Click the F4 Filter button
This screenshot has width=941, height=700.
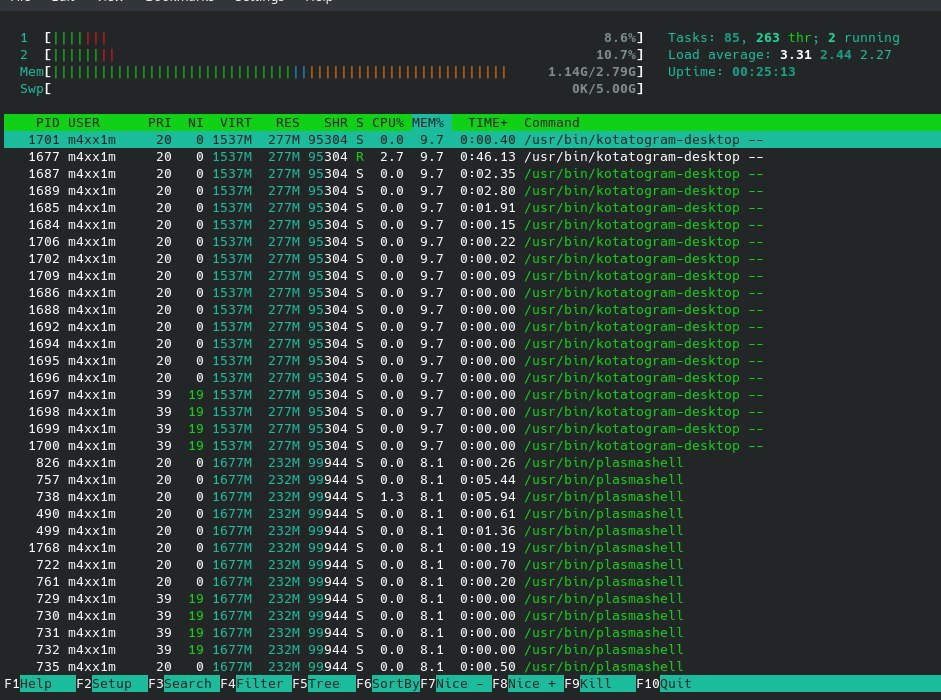[x=256, y=684]
